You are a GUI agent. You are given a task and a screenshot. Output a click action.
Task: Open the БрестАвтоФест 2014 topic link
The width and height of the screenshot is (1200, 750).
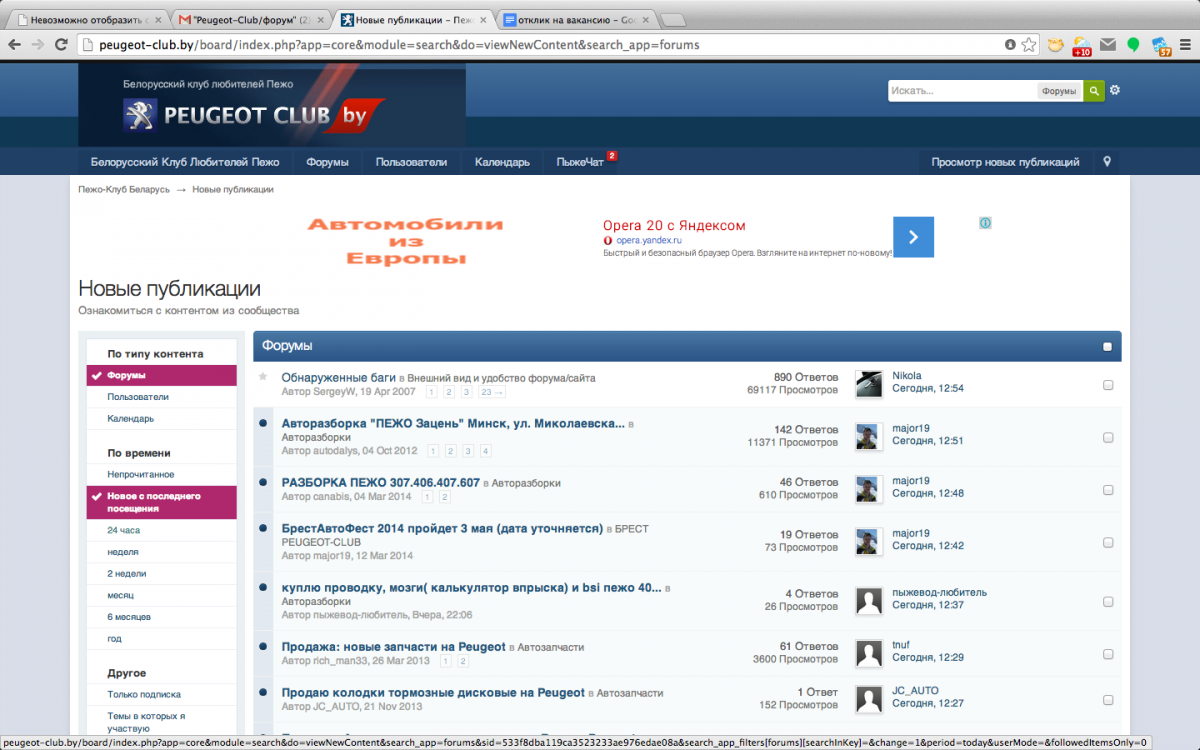[x=441, y=528]
